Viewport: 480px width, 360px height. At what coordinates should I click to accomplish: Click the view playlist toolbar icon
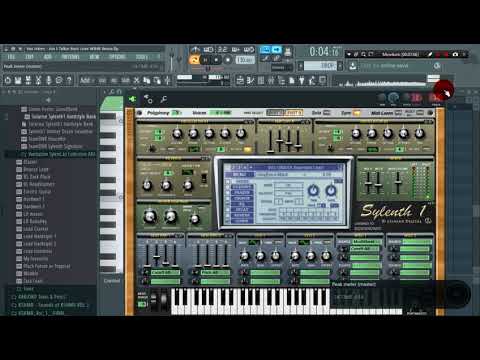coord(240,80)
